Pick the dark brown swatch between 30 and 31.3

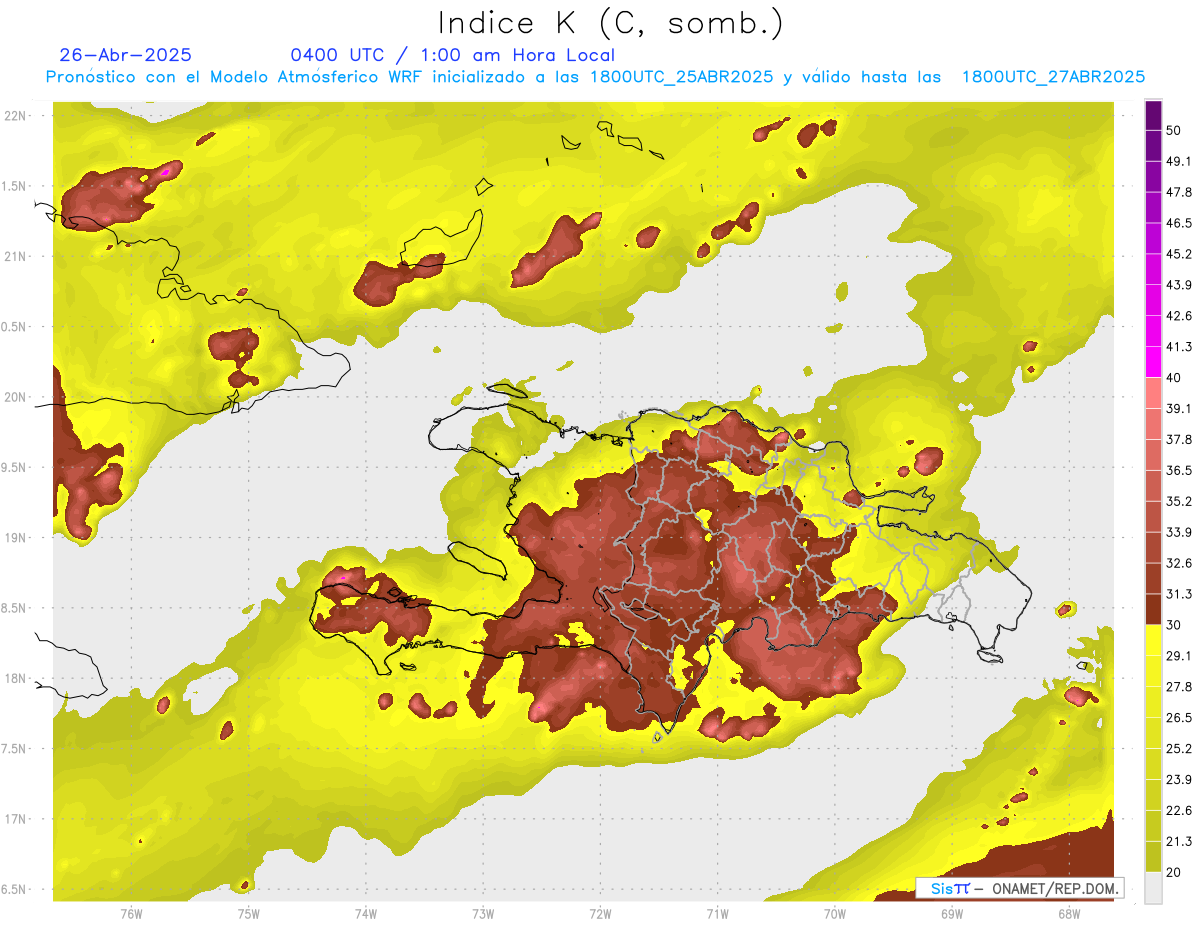[1153, 610]
